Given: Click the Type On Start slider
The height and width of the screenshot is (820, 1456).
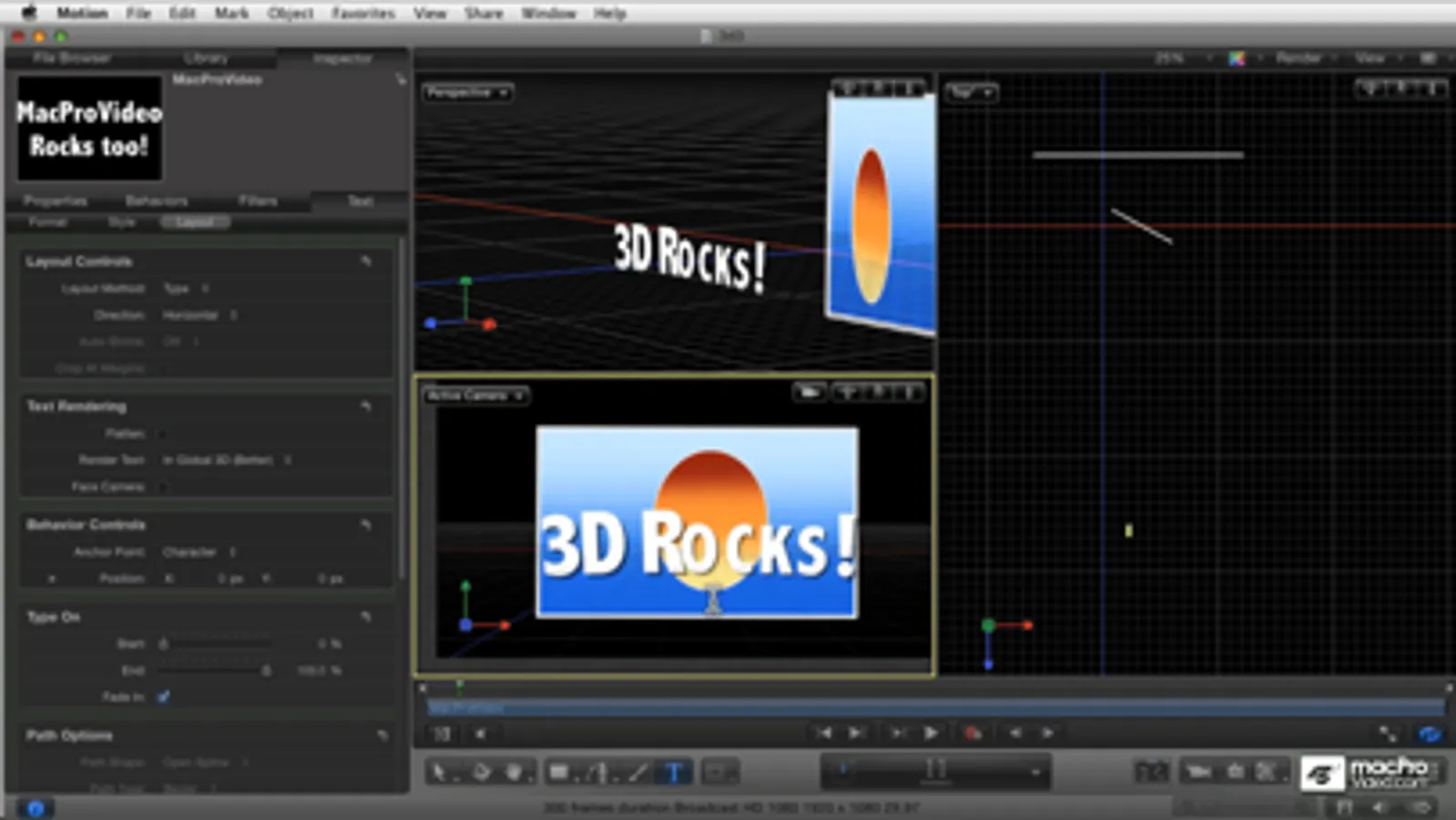Looking at the screenshot, I should (x=217, y=644).
